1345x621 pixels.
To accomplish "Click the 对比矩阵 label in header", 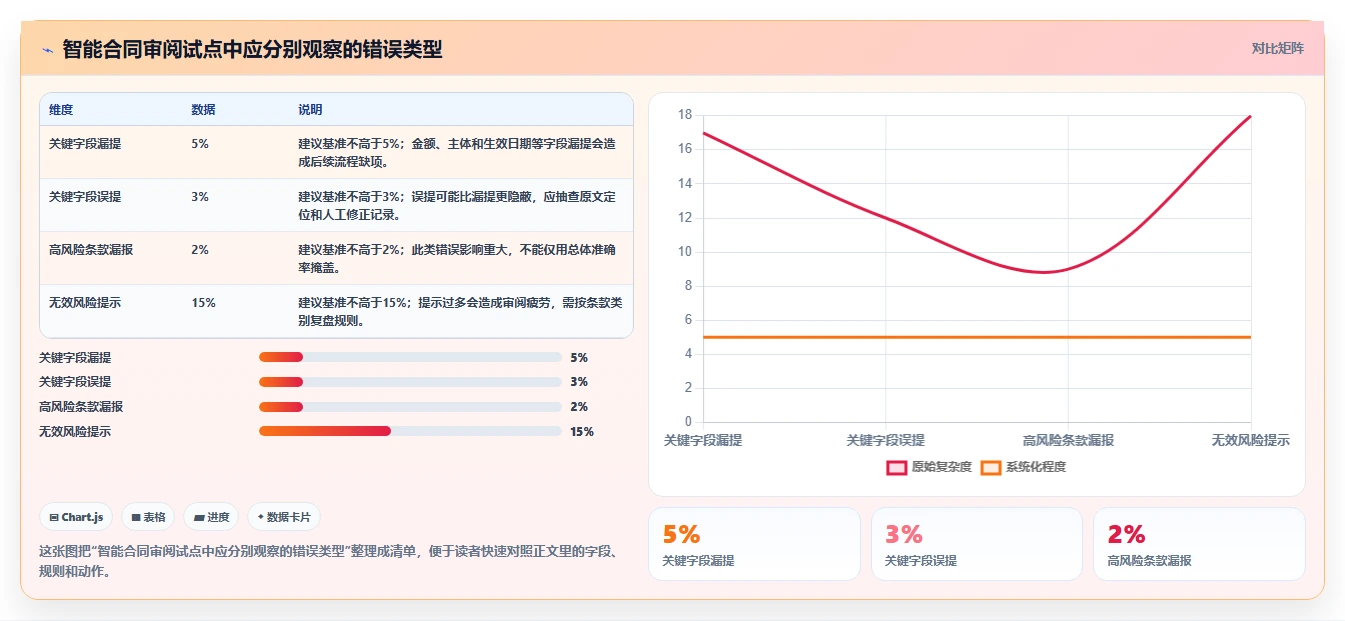I will [x=1277, y=48].
